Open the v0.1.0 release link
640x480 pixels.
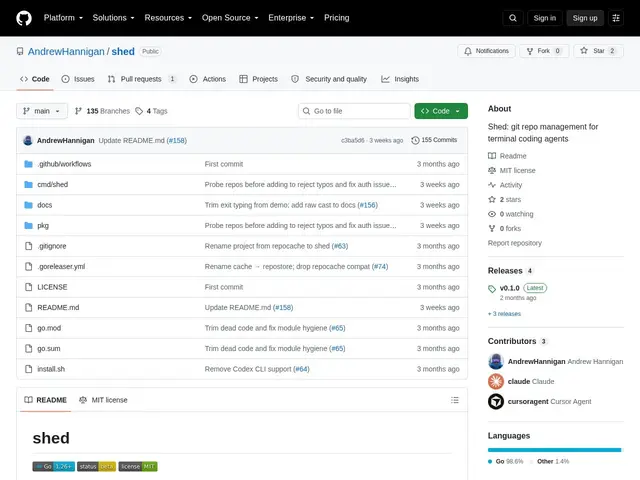click(x=509, y=288)
